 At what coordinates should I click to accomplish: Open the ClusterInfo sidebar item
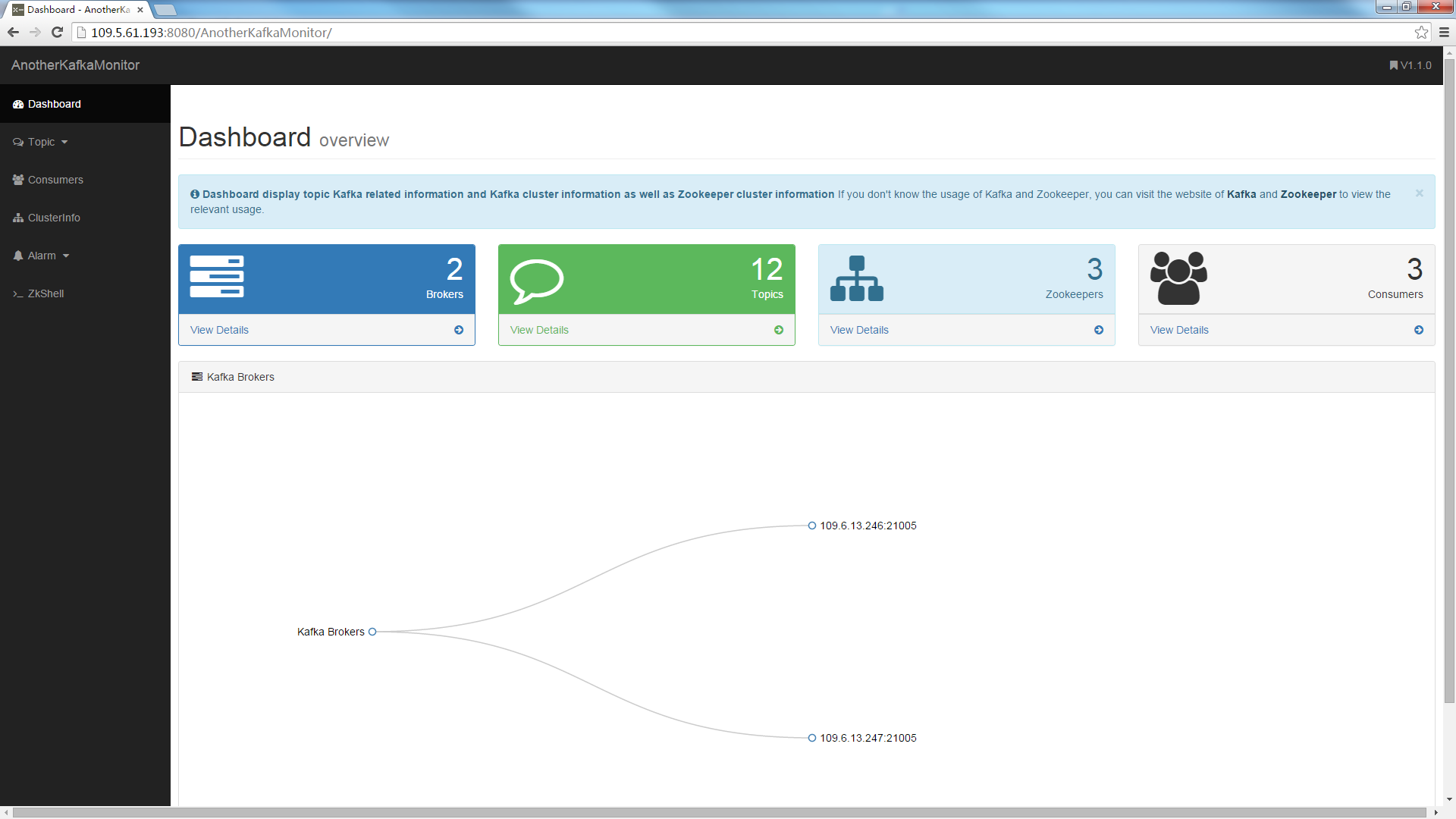tap(54, 218)
